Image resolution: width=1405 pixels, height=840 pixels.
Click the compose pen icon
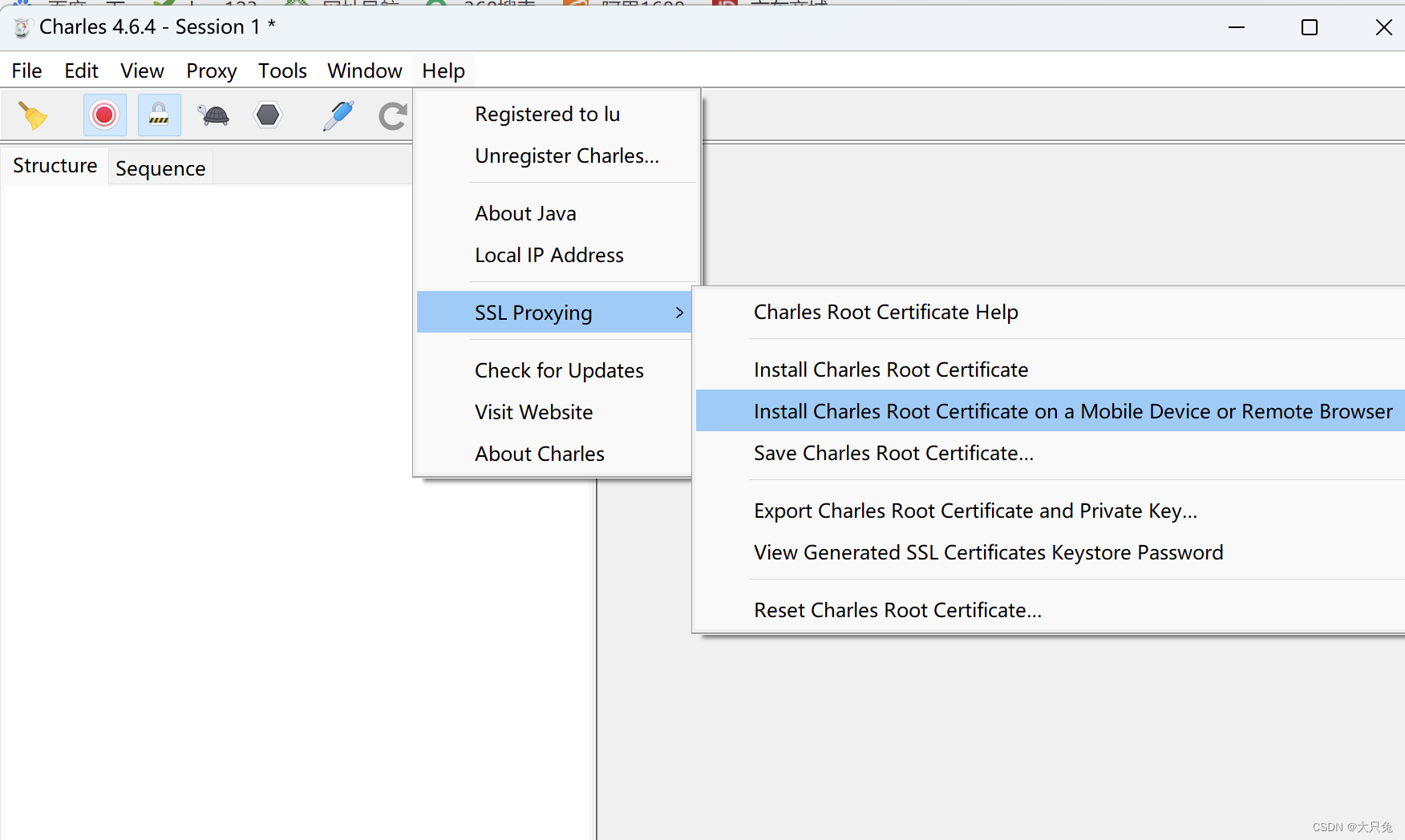pos(338,115)
